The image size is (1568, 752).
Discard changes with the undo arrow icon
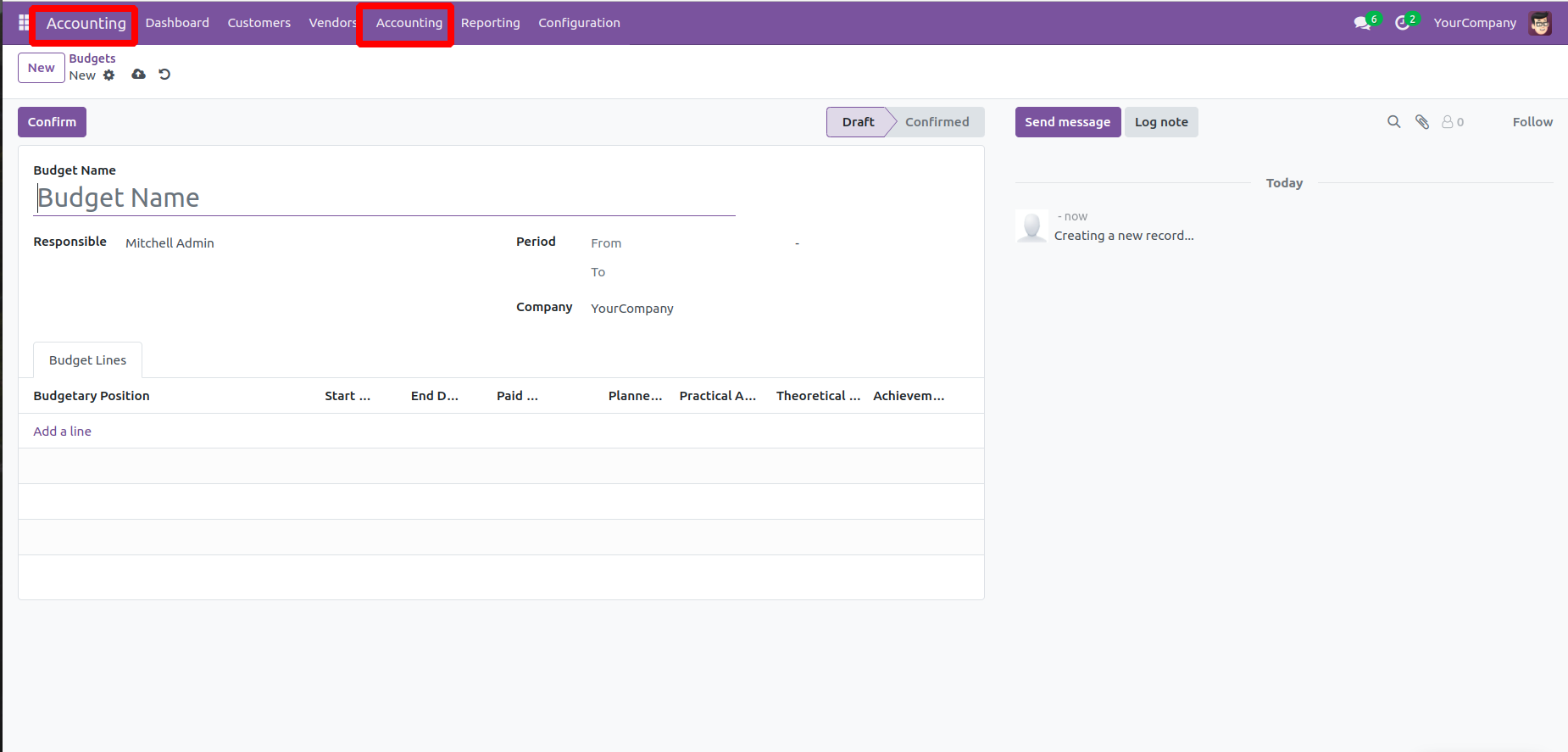pyautogui.click(x=164, y=75)
